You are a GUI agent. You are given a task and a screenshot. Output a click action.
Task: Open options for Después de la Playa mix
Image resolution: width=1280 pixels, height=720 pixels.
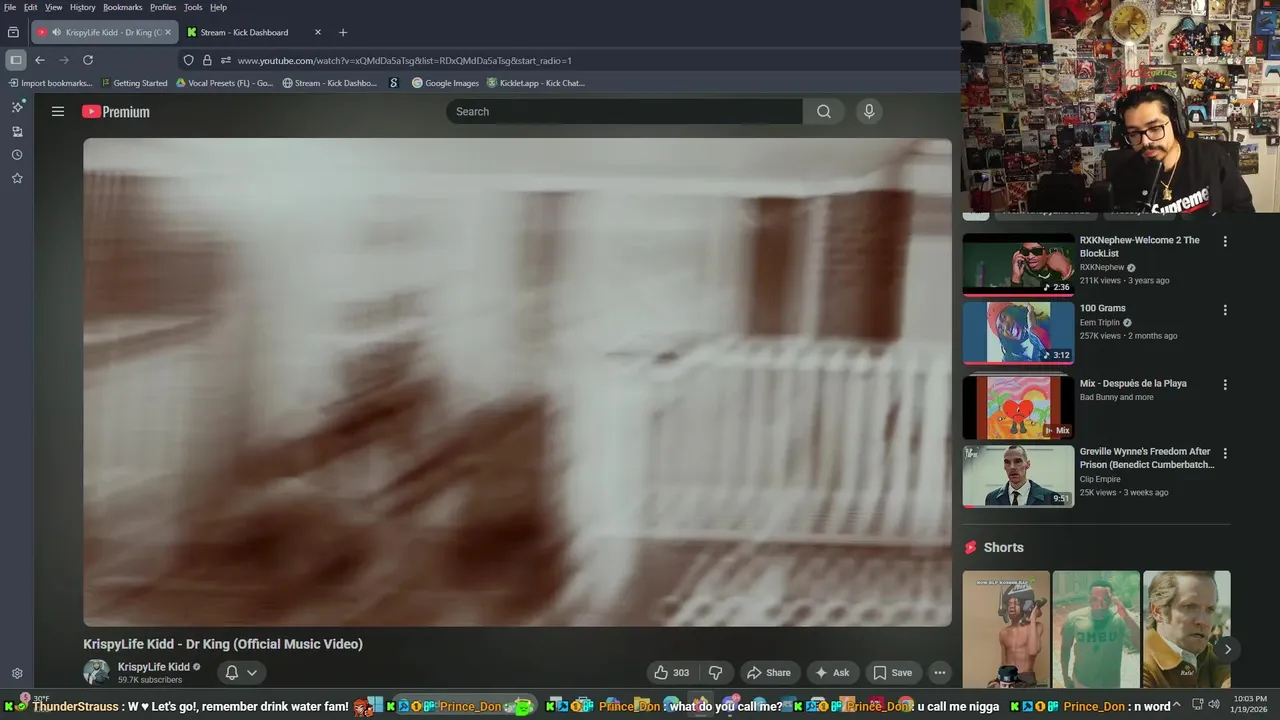(1225, 385)
